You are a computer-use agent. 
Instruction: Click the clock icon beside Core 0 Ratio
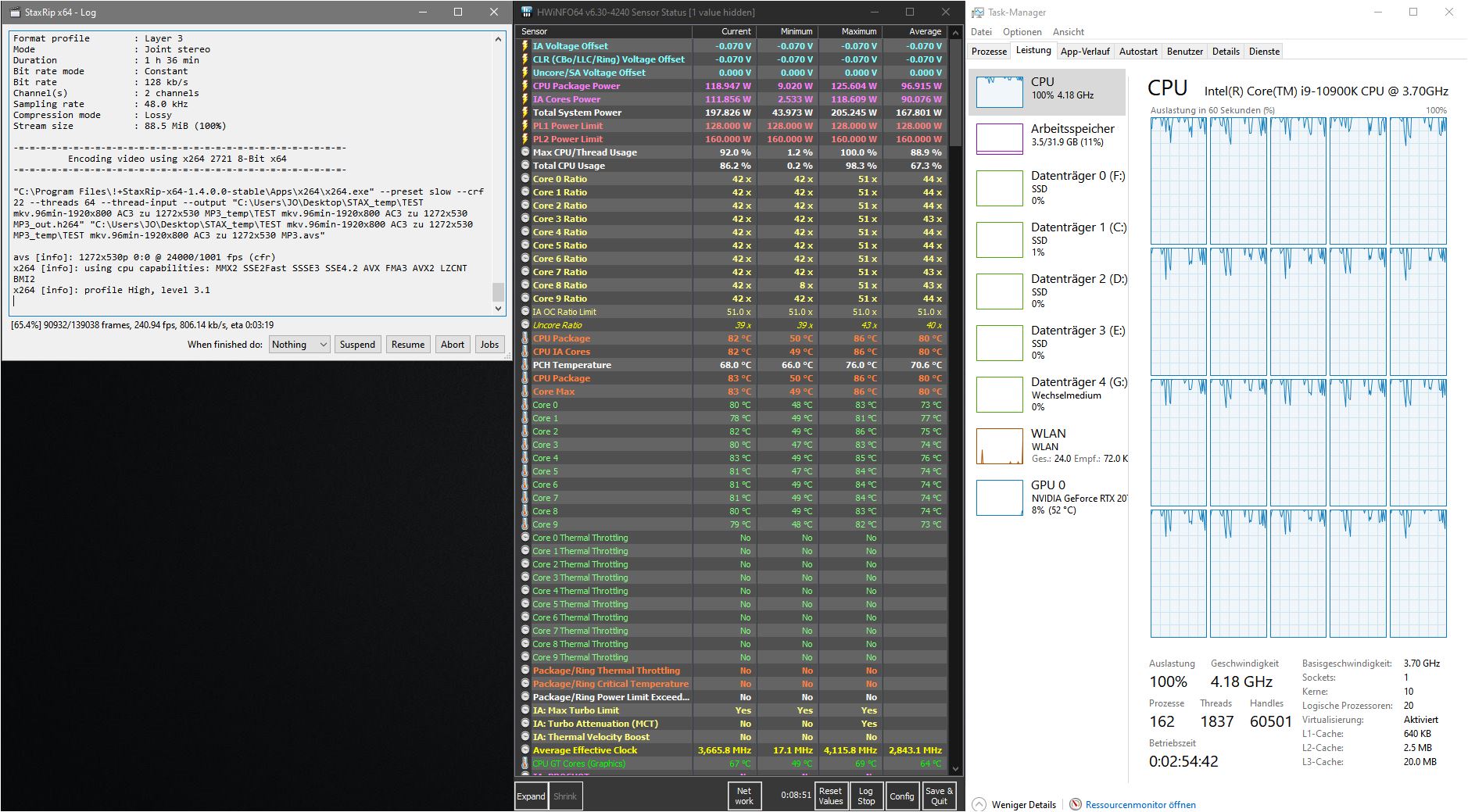(524, 179)
